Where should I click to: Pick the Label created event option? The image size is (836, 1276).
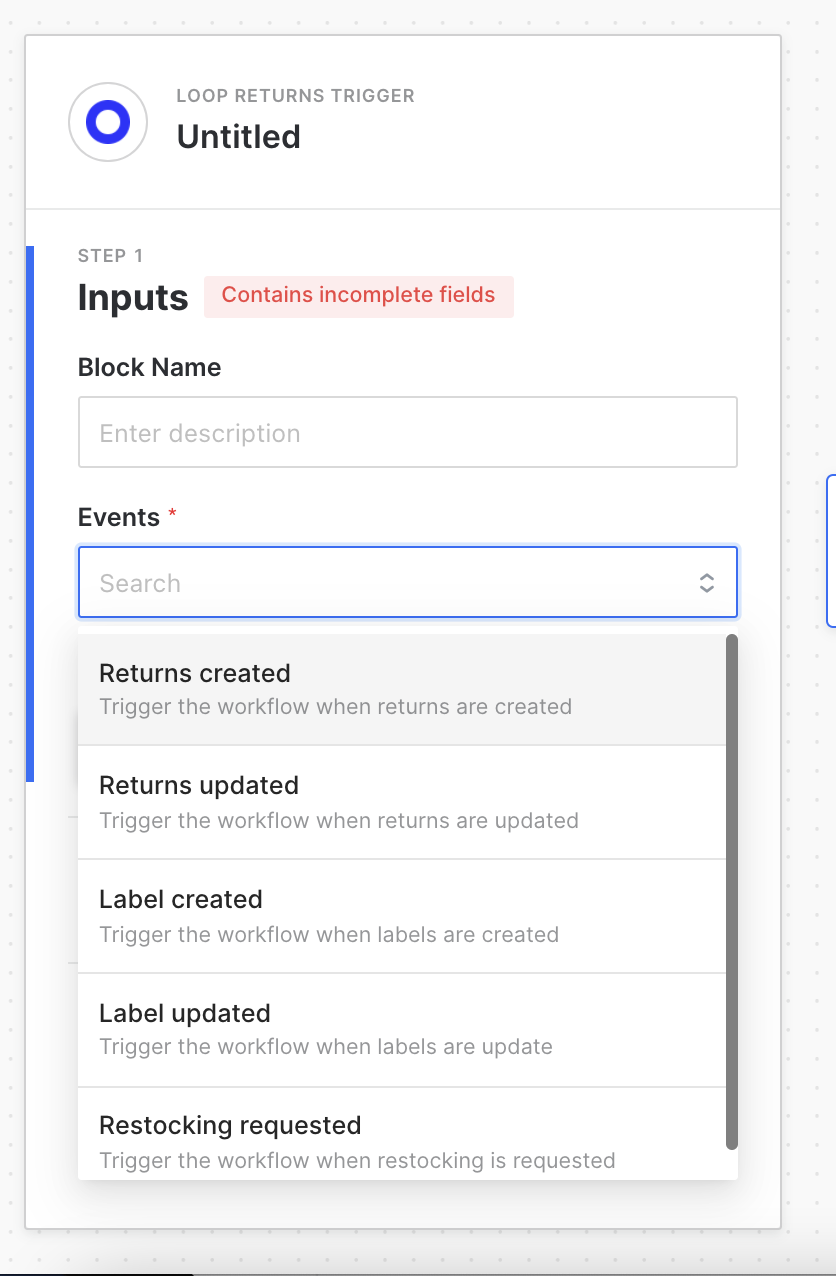pos(402,916)
